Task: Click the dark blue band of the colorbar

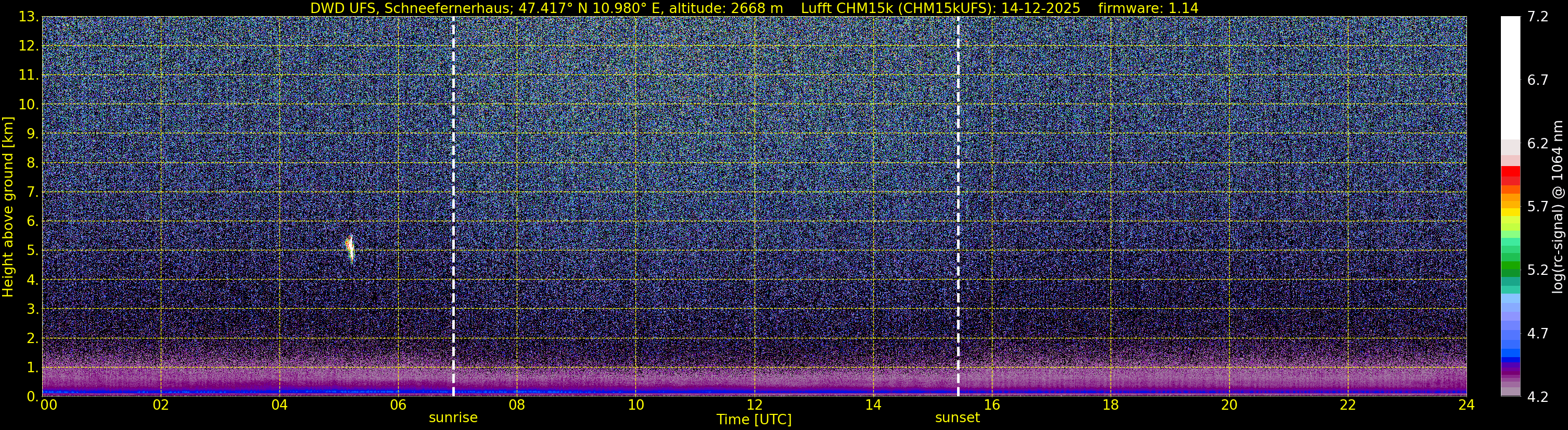Action: click(1510, 360)
